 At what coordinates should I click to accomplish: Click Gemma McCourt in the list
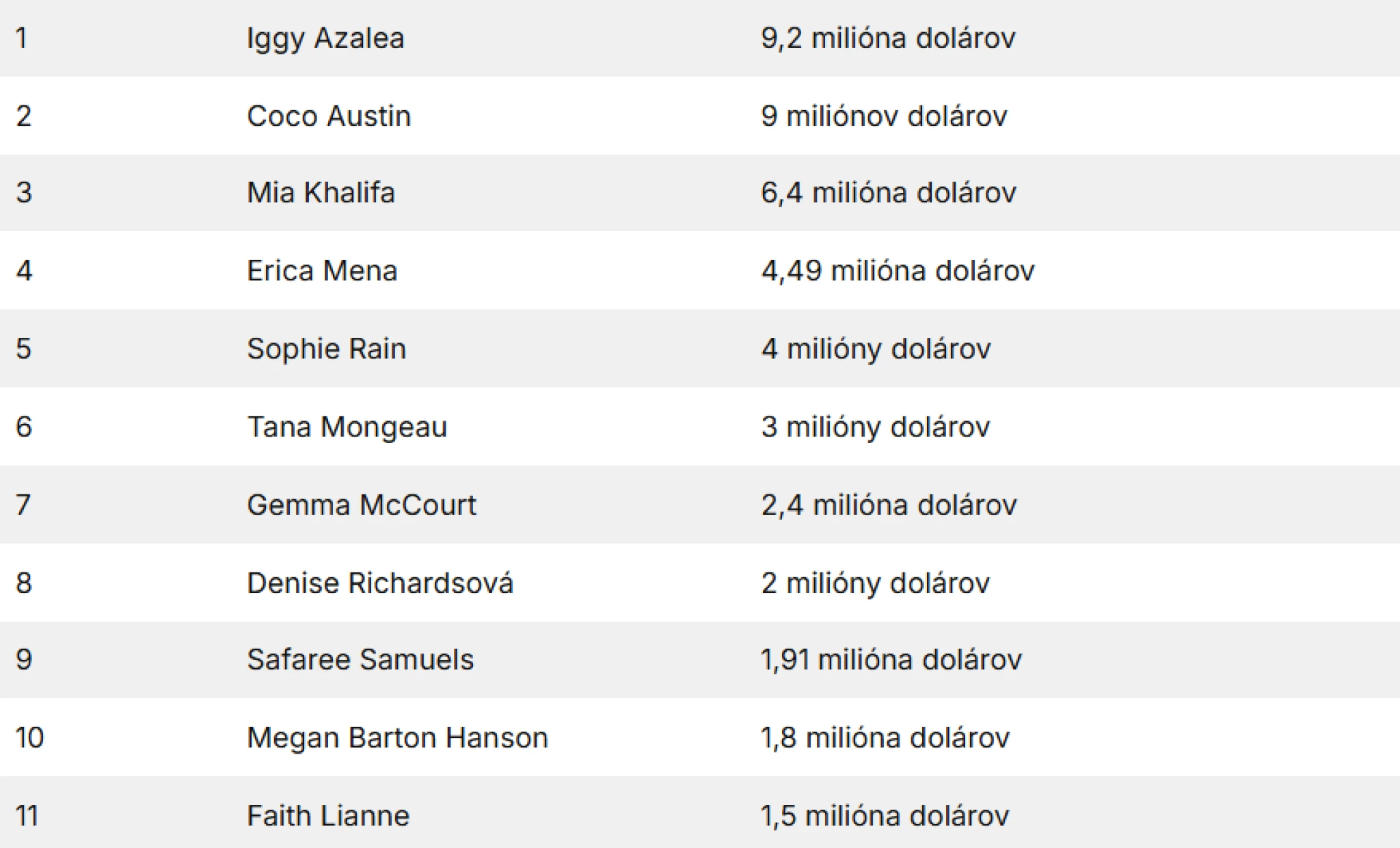pyautogui.click(x=361, y=505)
